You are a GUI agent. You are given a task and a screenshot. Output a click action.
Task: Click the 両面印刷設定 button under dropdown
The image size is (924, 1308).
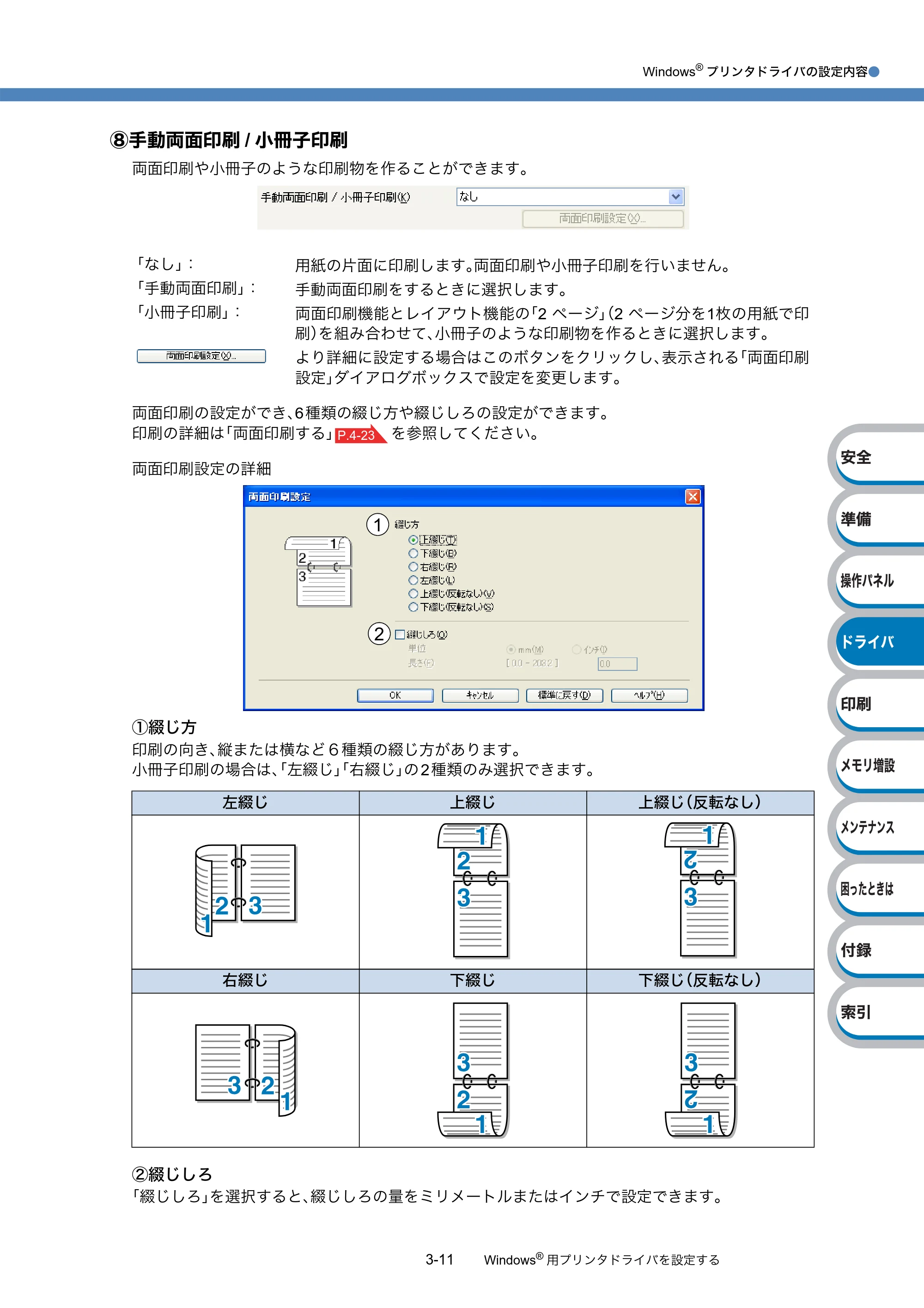click(603, 219)
